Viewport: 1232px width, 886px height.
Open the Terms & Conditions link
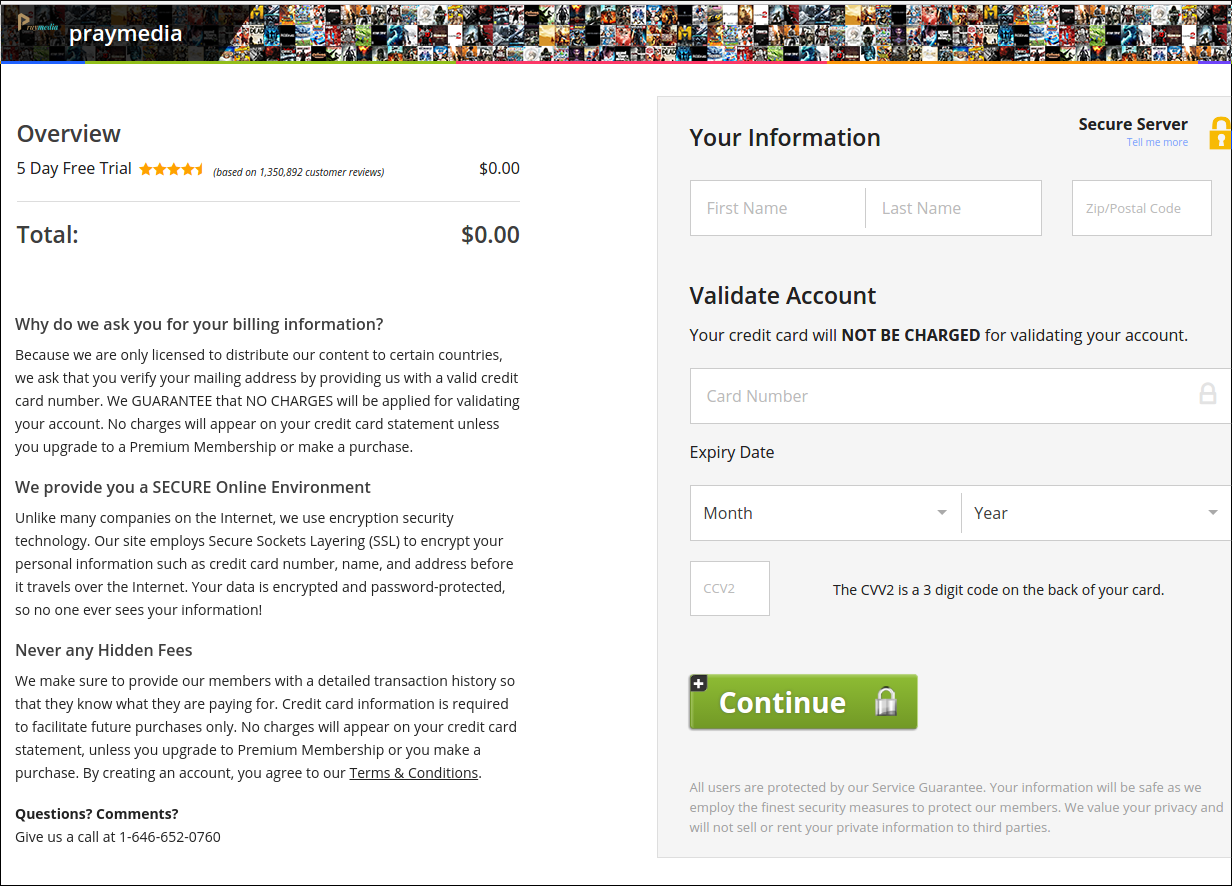[x=414, y=773]
